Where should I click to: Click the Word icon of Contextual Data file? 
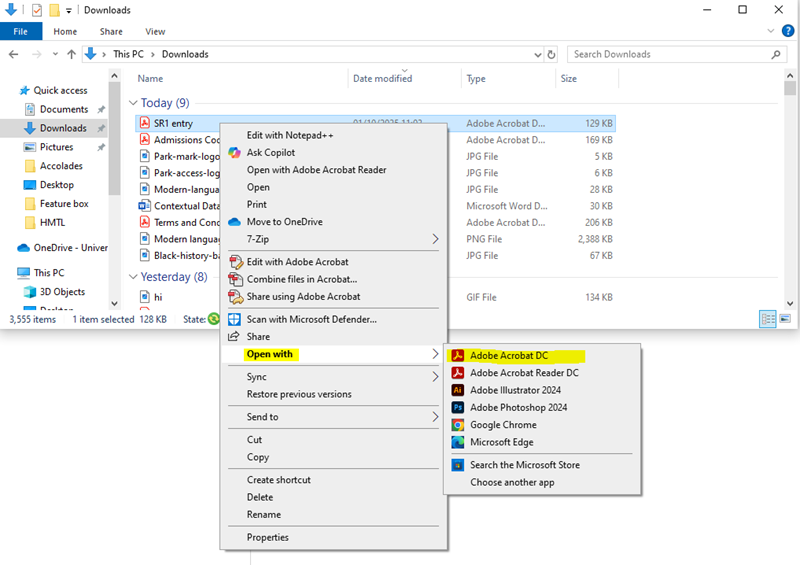click(x=144, y=206)
